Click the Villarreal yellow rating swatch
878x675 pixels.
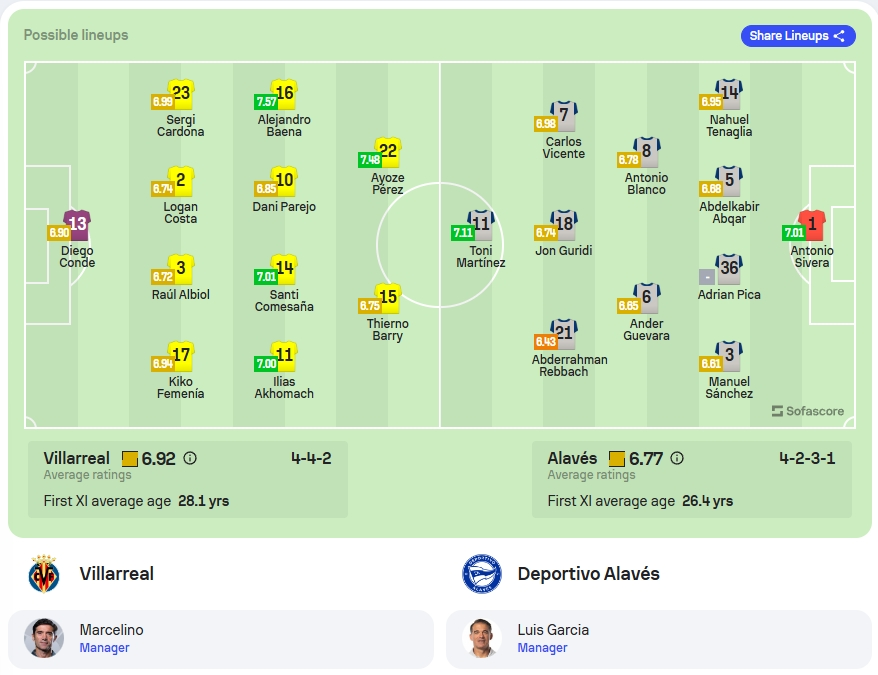click(x=130, y=459)
